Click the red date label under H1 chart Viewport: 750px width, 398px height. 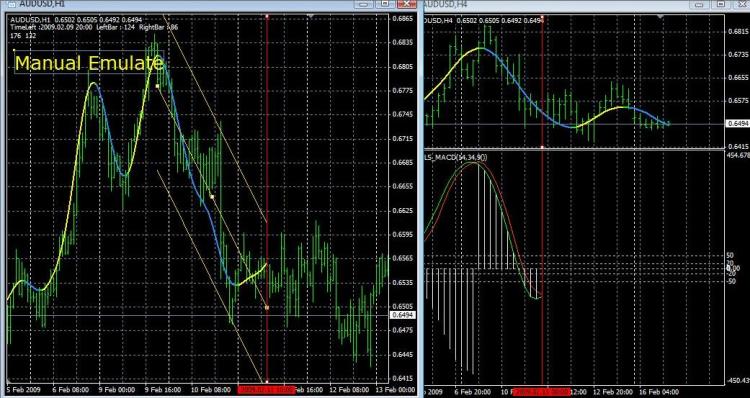pyautogui.click(x=266, y=389)
